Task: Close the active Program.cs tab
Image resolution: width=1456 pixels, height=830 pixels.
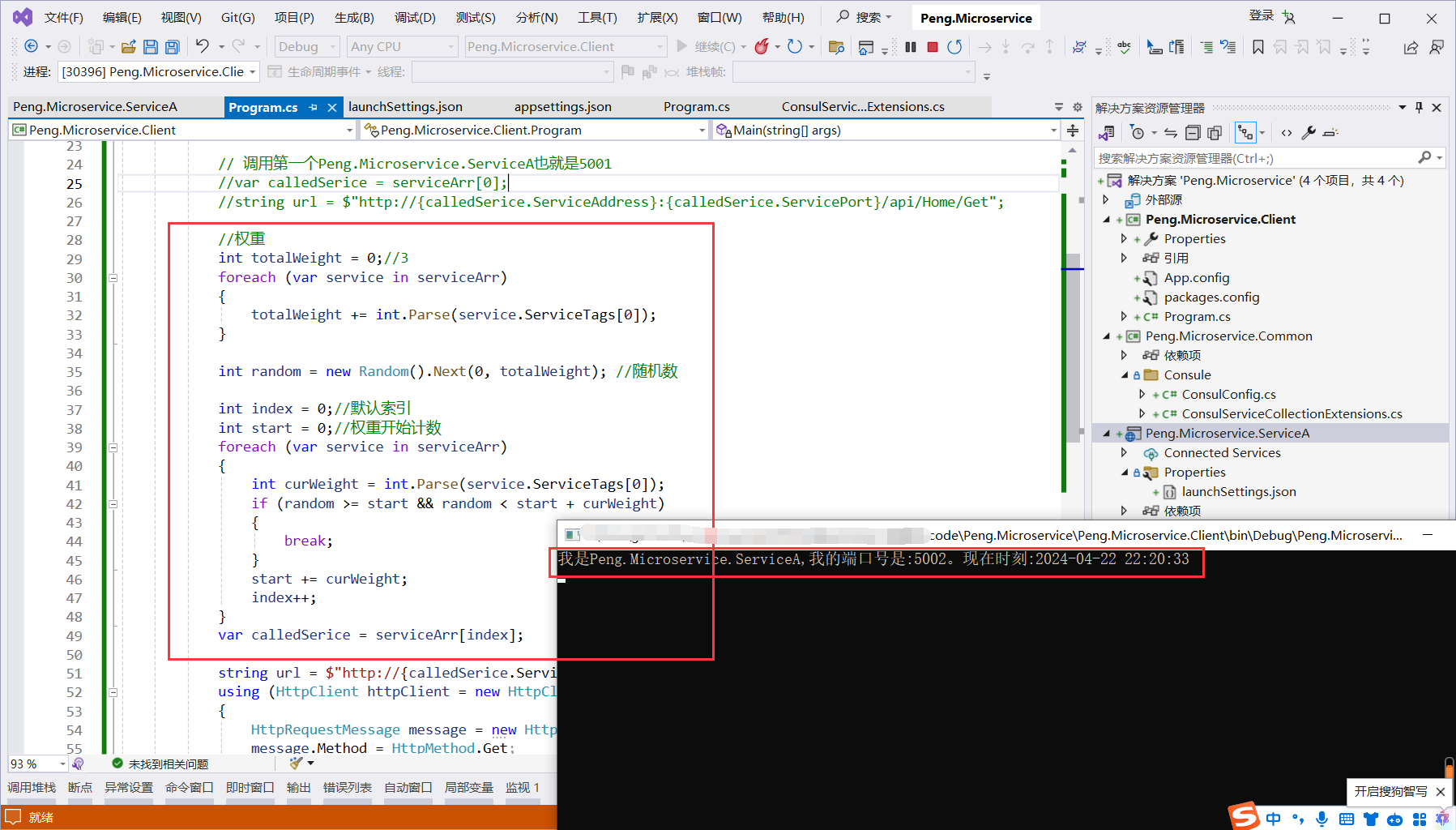Action: click(332, 107)
